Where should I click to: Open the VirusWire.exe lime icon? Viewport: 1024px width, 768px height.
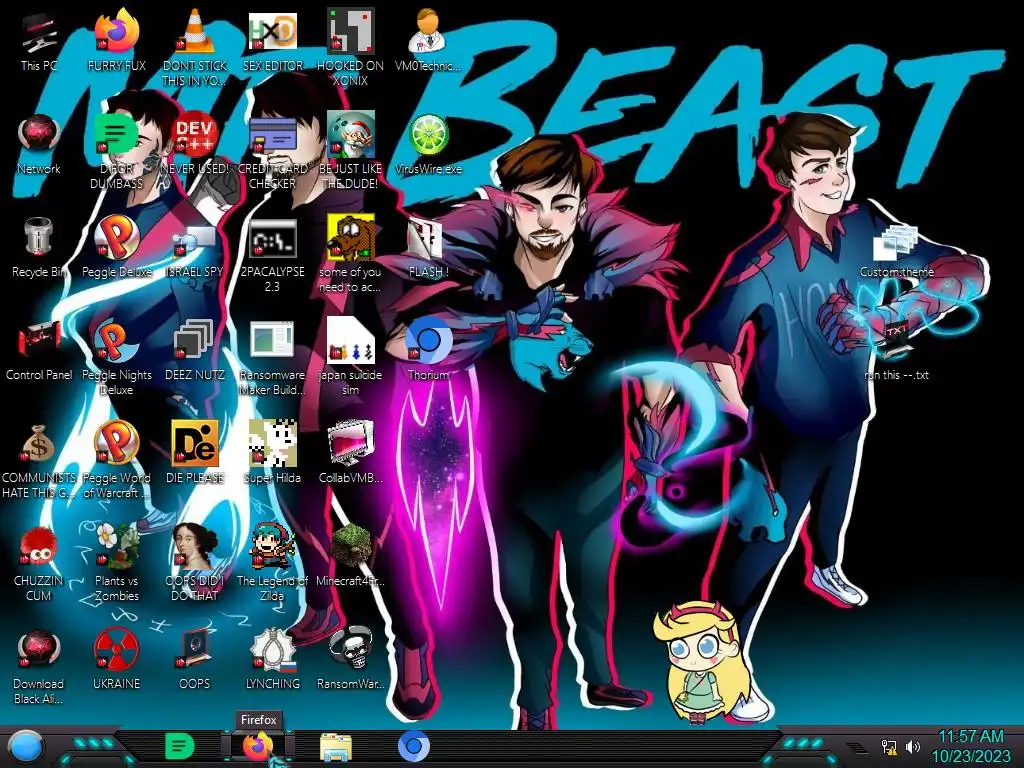(428, 135)
